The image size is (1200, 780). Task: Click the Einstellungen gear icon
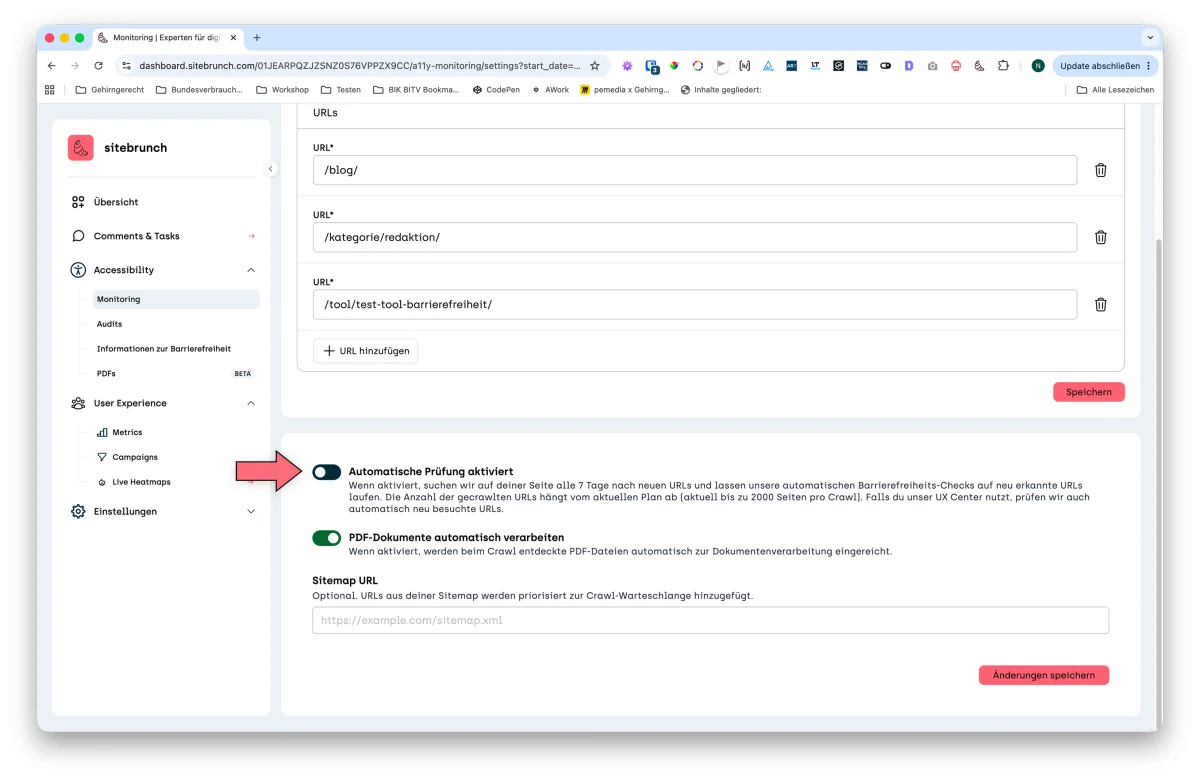[78, 511]
